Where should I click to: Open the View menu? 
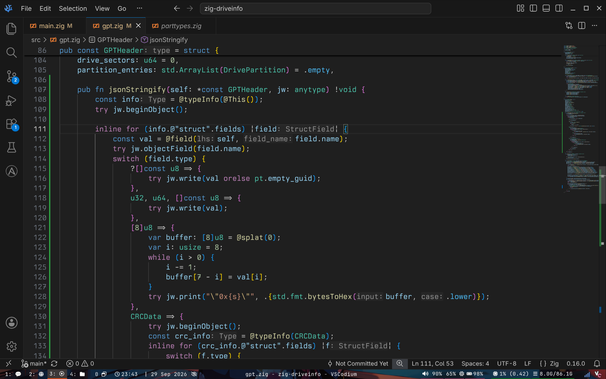click(102, 8)
